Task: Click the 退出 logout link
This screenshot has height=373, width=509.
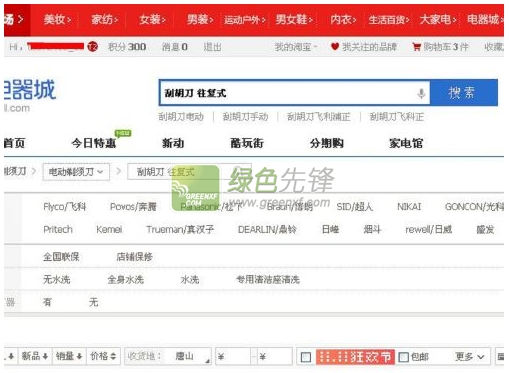Action: [212, 47]
